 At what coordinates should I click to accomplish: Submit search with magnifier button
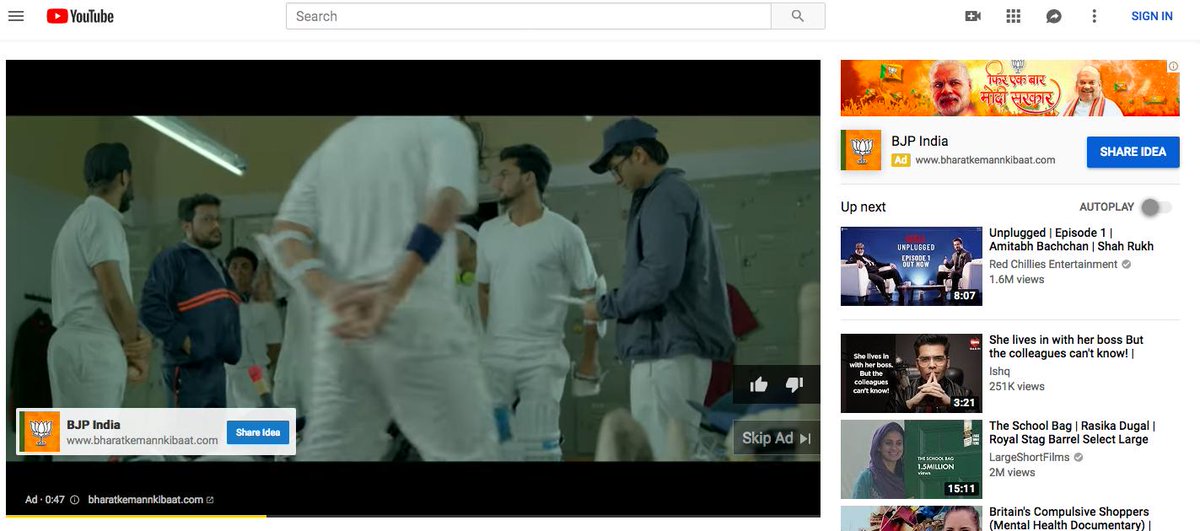[798, 16]
